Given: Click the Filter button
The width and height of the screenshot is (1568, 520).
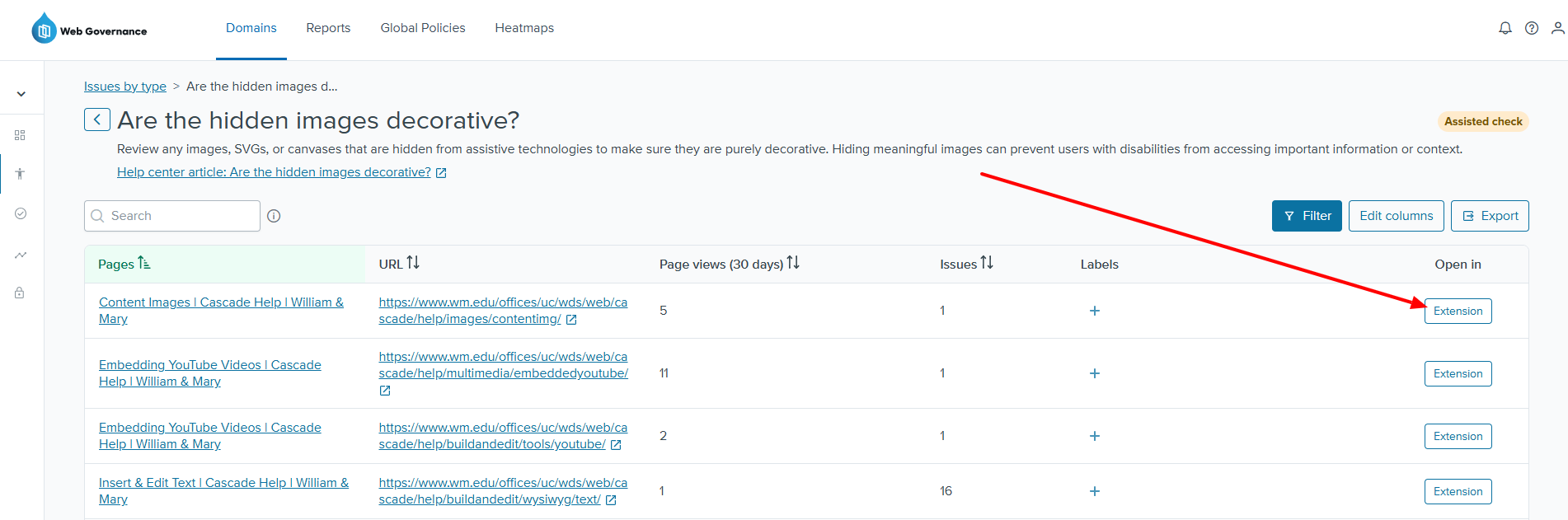Looking at the screenshot, I should point(1307,216).
